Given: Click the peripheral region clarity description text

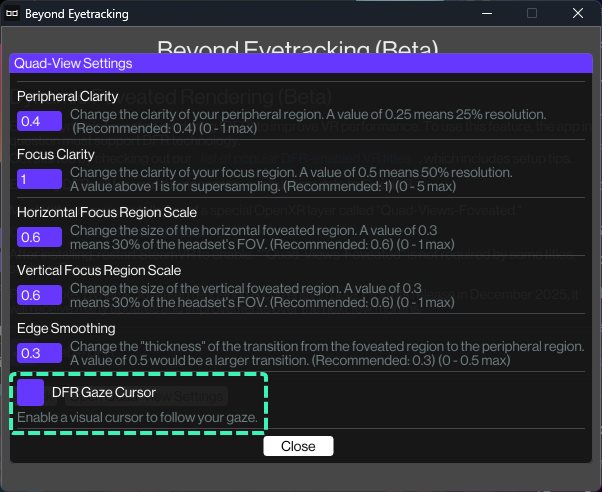Looking at the screenshot, I should point(308,121).
